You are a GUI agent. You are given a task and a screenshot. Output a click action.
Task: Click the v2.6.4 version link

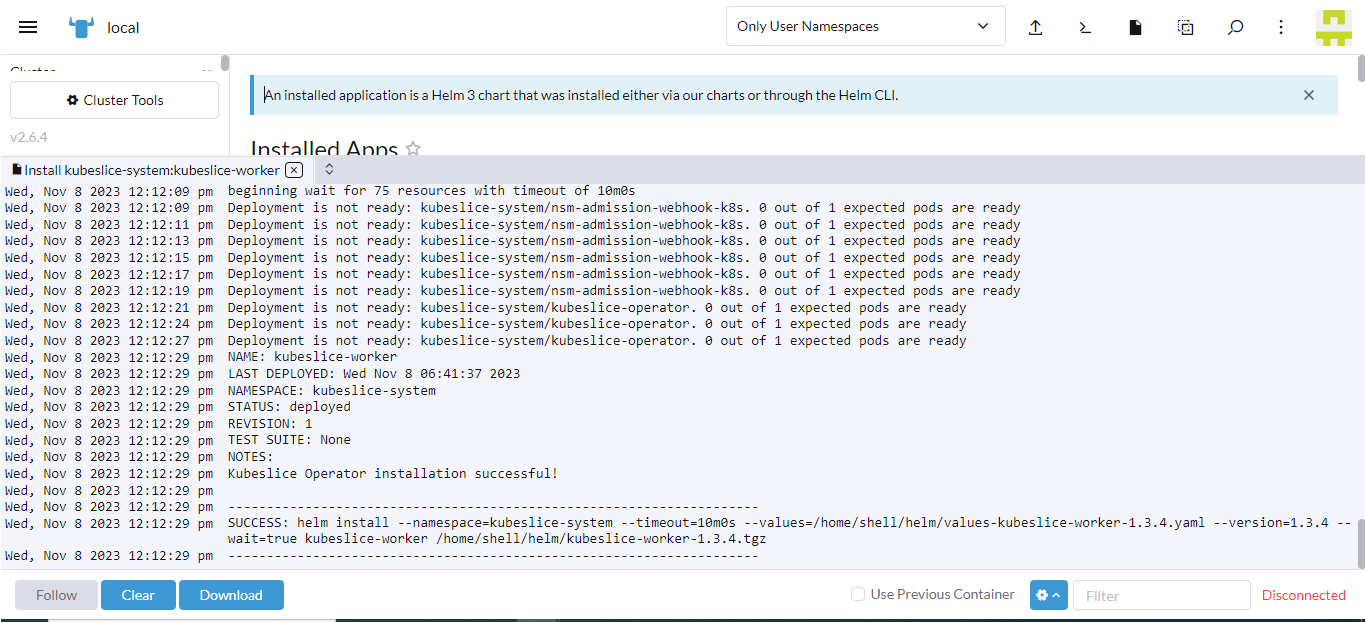pyautogui.click(x=29, y=137)
